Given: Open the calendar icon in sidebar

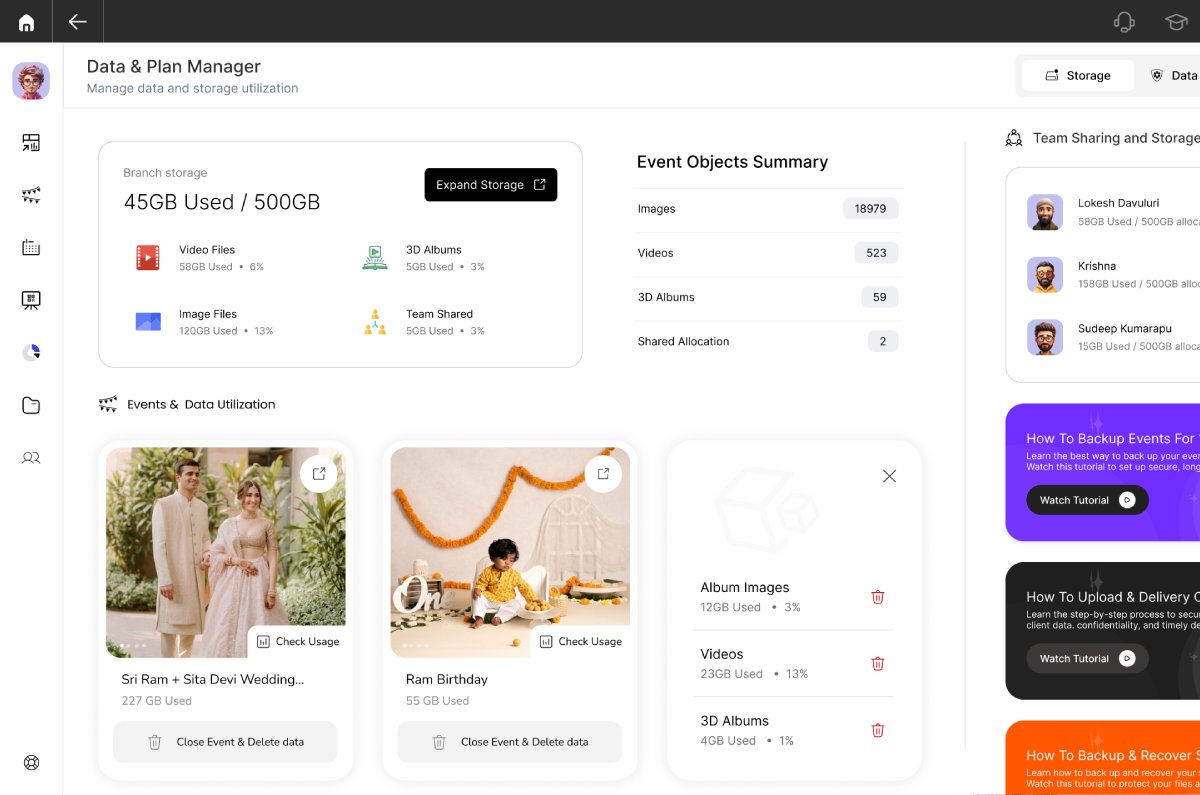Looking at the screenshot, I should [31, 248].
